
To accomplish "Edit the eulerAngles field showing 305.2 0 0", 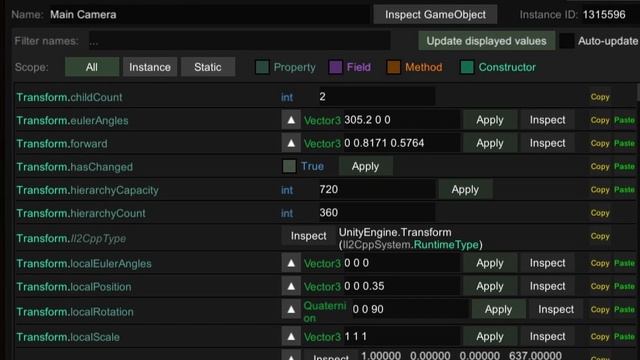I will point(401,120).
